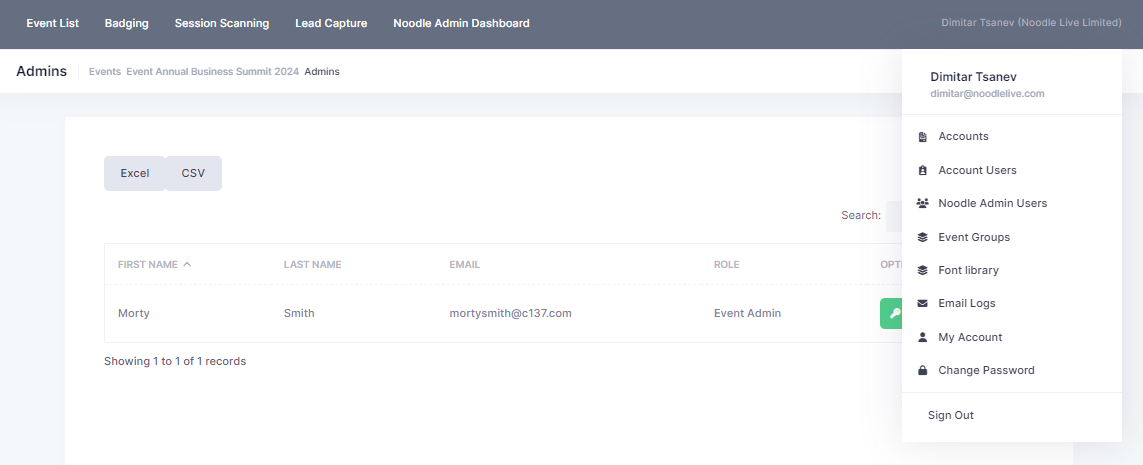Sort the table by Last Name
Image resolution: width=1143 pixels, height=465 pixels.
312,265
